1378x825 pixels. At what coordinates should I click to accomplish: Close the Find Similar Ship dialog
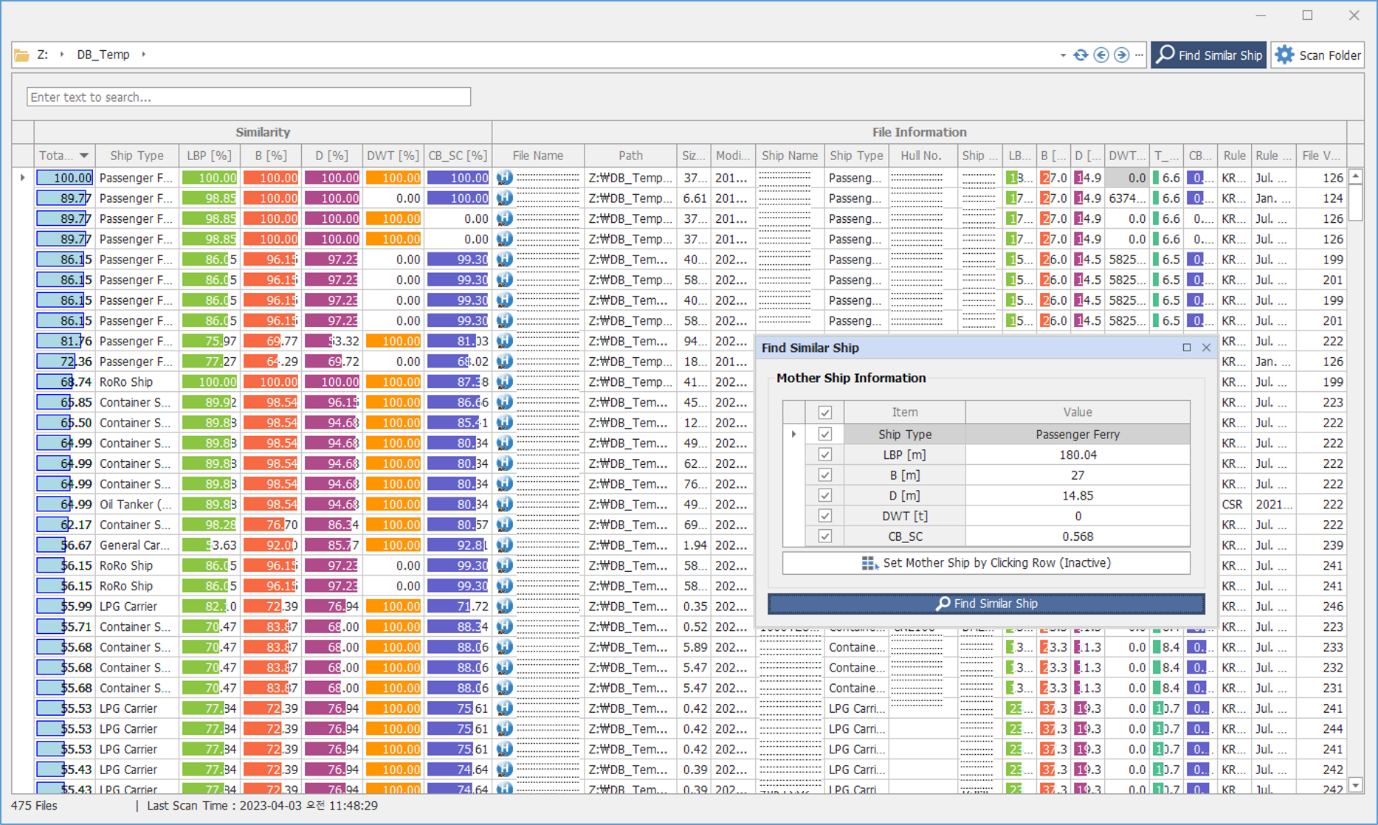tap(1206, 347)
